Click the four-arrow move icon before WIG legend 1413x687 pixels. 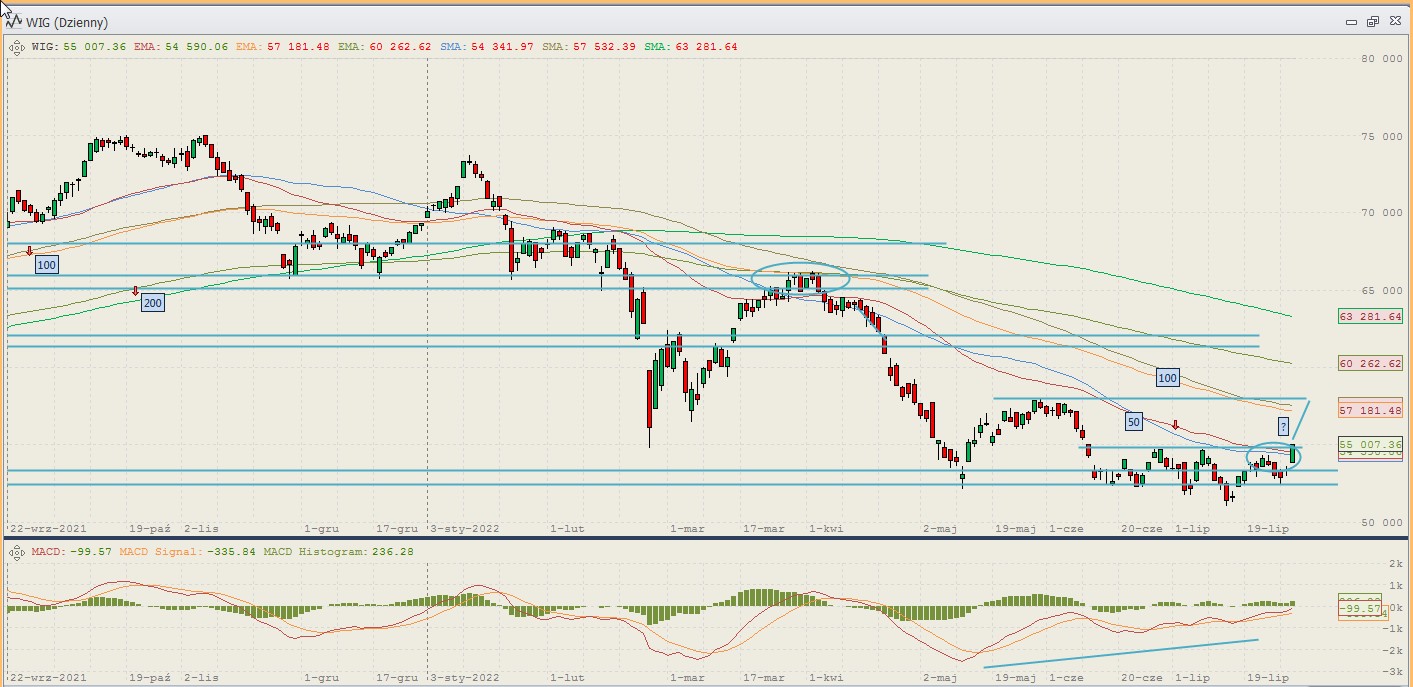click(x=17, y=46)
